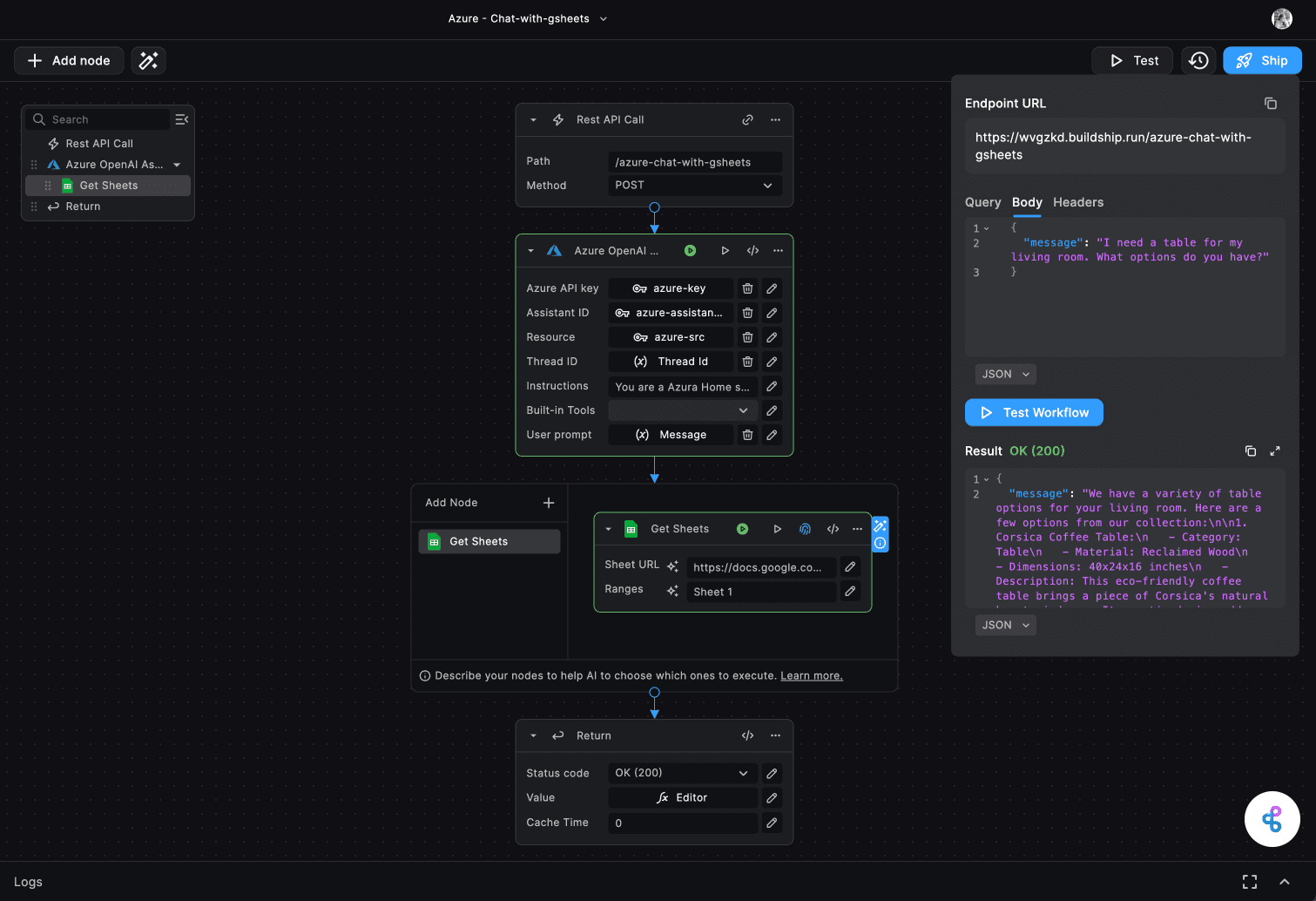Open version history clock icon next to Test
The height and width of the screenshot is (901, 1316).
click(x=1198, y=60)
